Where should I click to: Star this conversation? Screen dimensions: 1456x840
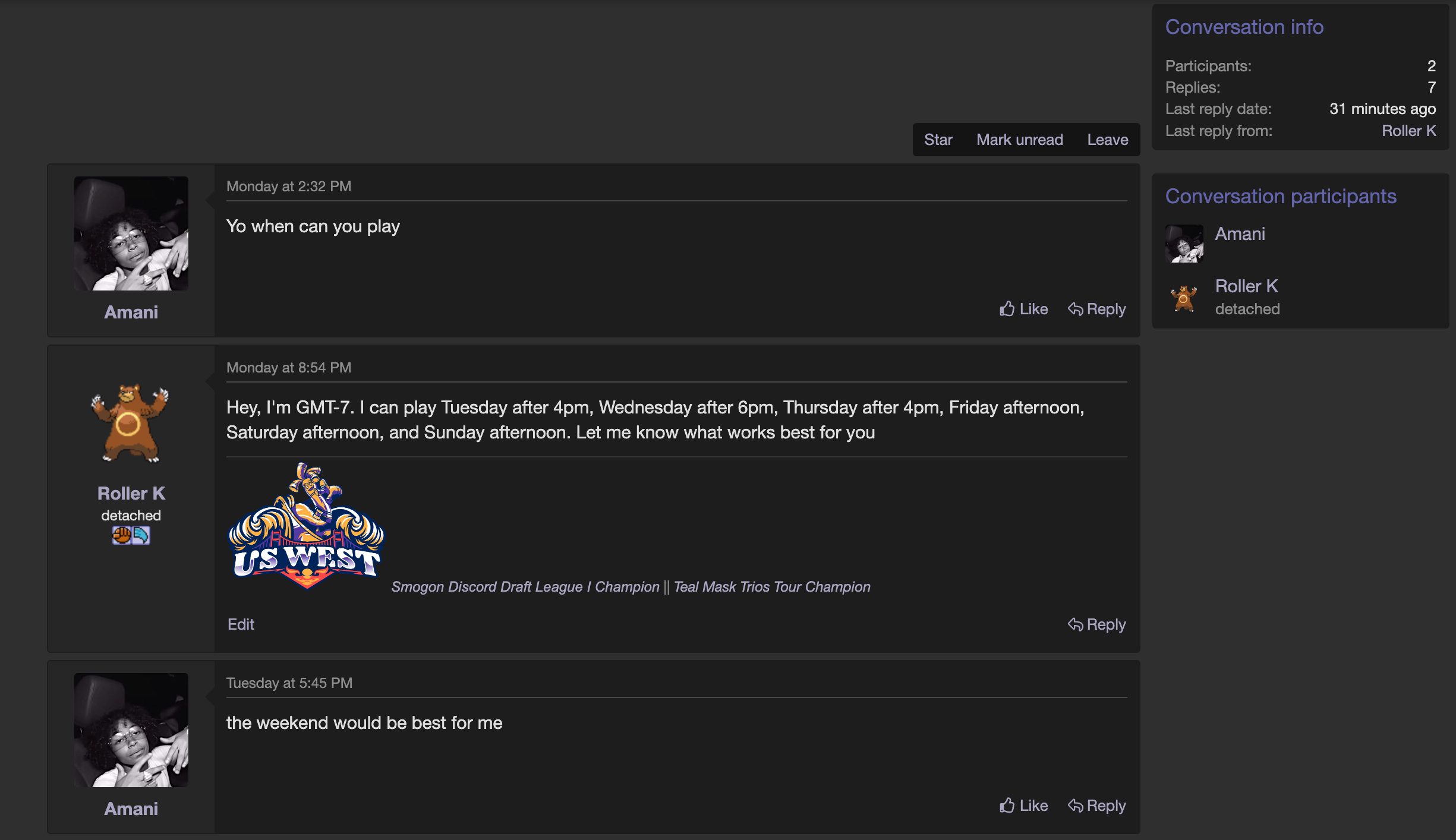click(938, 140)
